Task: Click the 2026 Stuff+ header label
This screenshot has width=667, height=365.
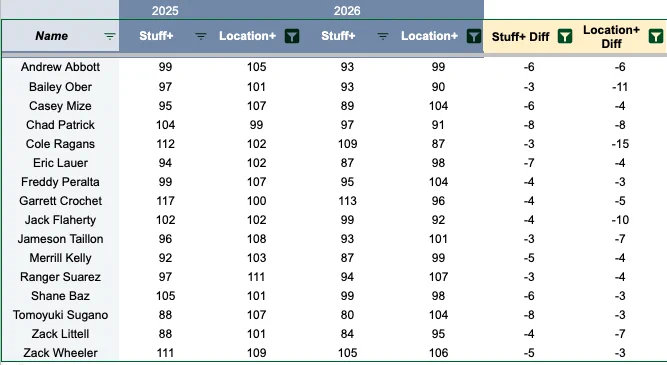Action: (x=338, y=36)
